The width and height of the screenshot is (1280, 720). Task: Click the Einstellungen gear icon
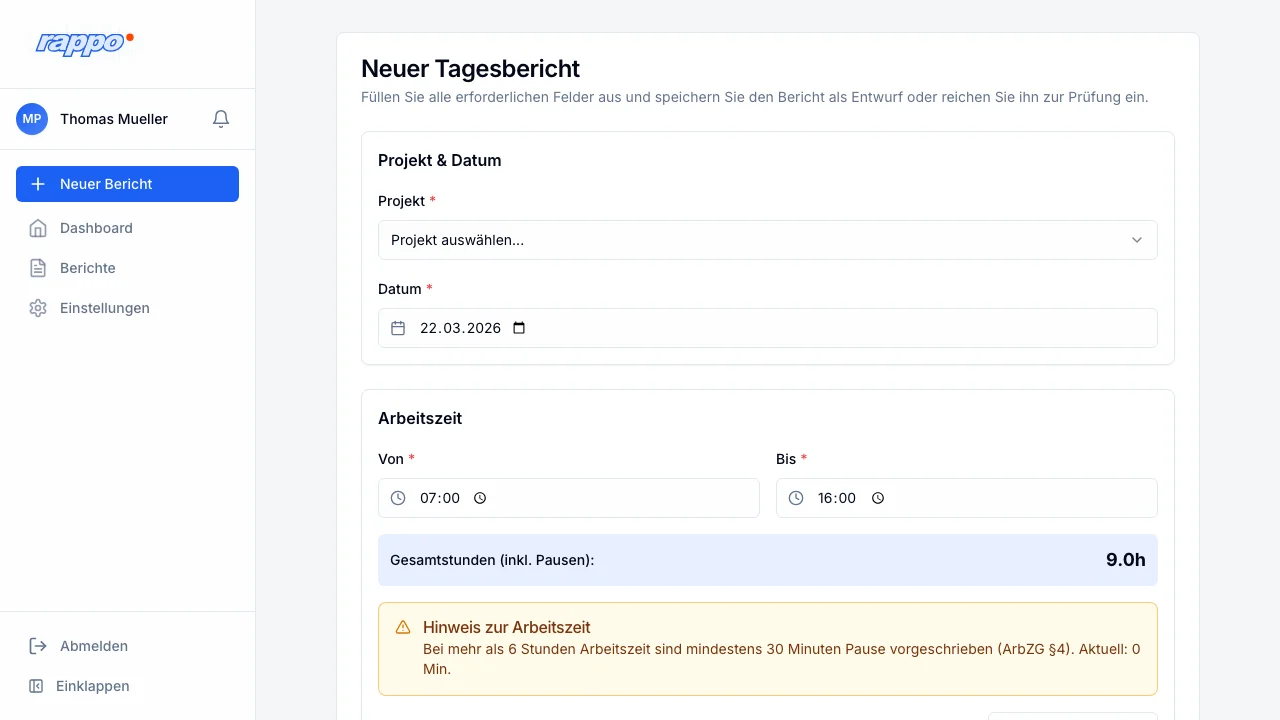tap(38, 308)
